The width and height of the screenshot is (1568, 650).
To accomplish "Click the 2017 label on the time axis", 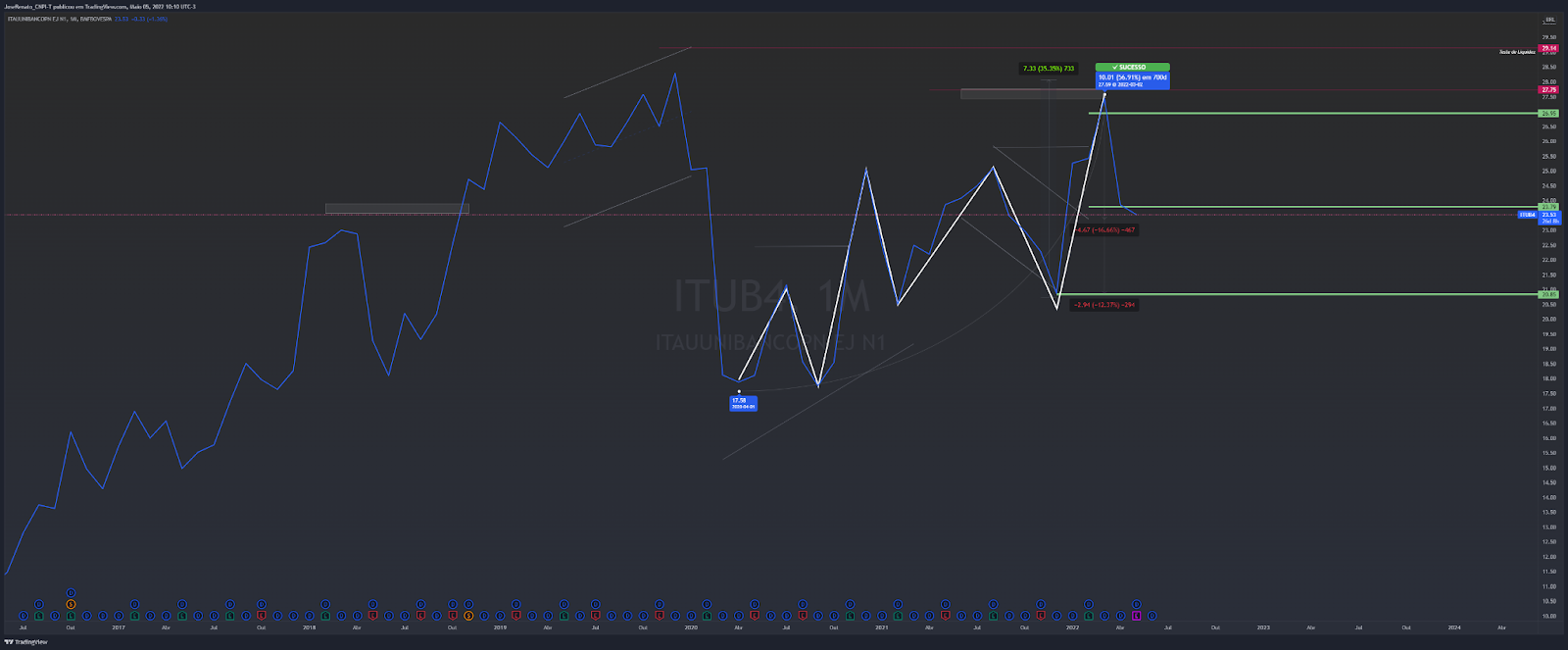I will pos(119,627).
